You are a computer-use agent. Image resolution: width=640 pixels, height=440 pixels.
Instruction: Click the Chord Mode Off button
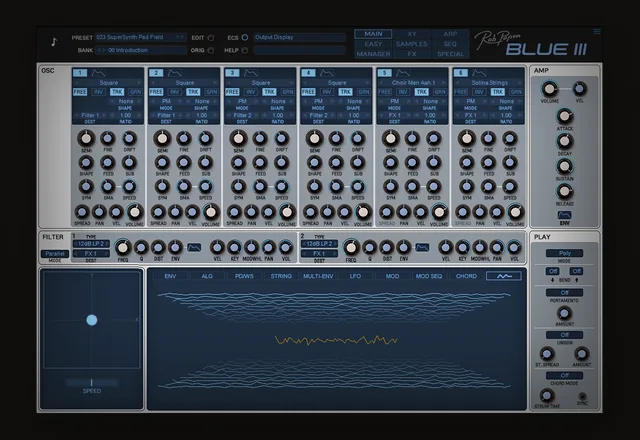pyautogui.click(x=564, y=376)
